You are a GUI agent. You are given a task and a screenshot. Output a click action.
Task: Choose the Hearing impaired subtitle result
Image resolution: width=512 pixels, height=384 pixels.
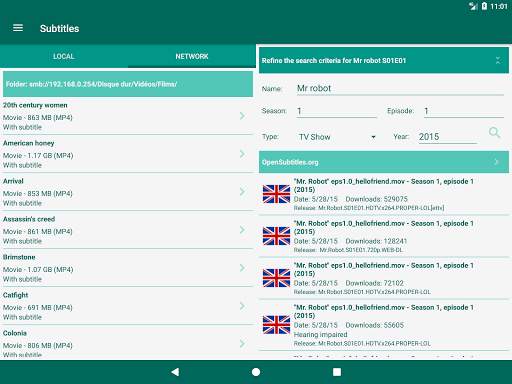coord(384,325)
